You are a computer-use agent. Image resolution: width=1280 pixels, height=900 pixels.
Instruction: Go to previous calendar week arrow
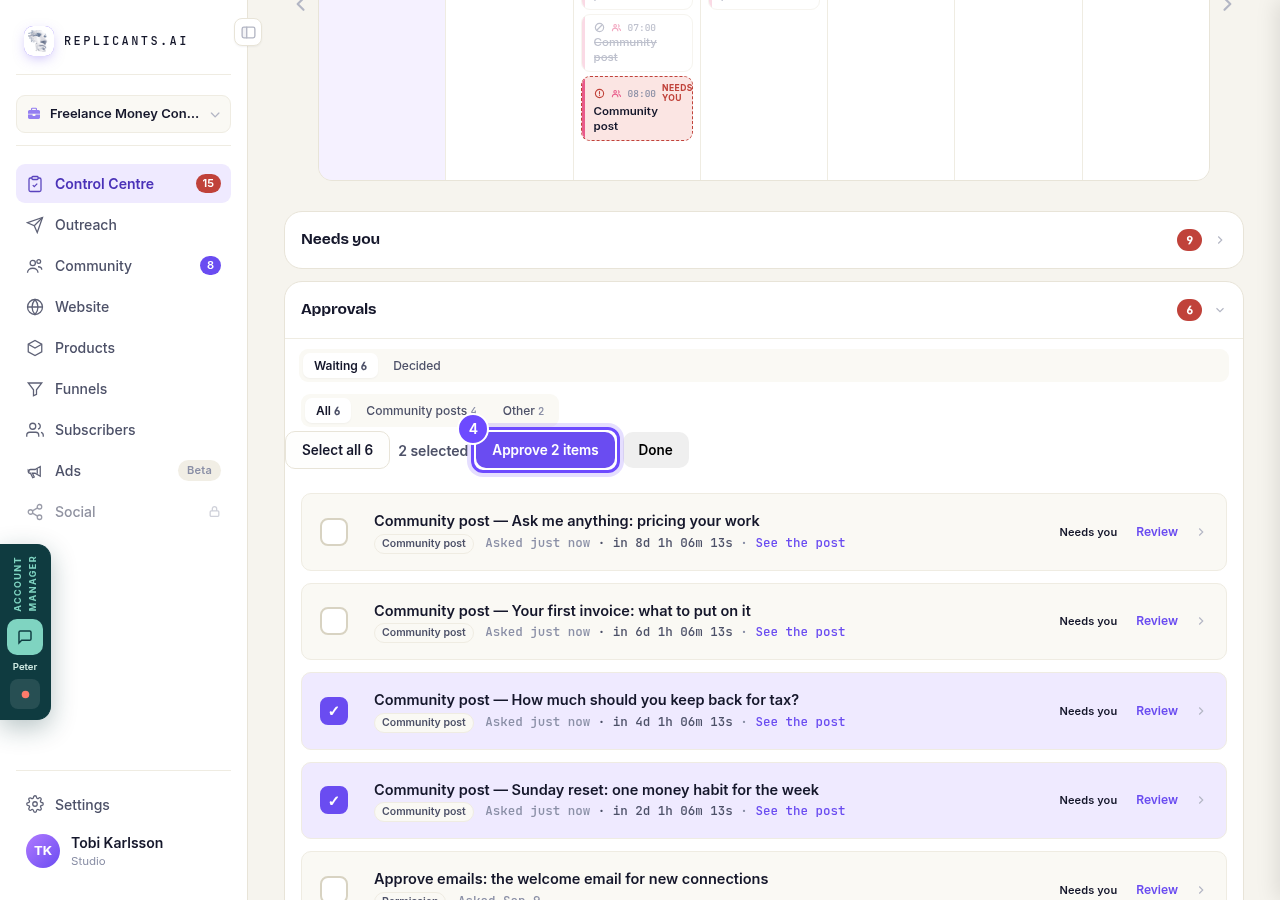point(300,5)
